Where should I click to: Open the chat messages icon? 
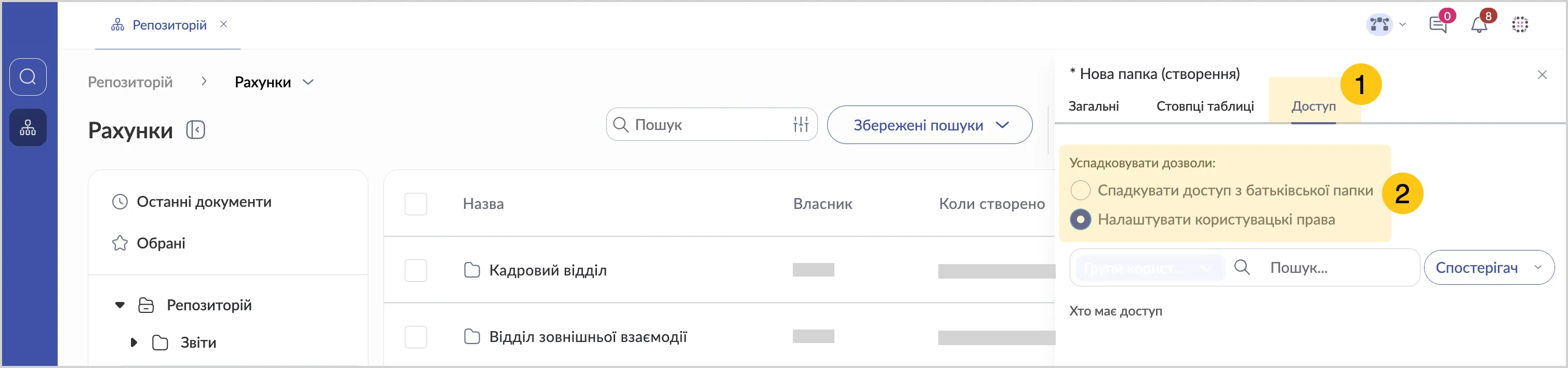[x=1438, y=25]
